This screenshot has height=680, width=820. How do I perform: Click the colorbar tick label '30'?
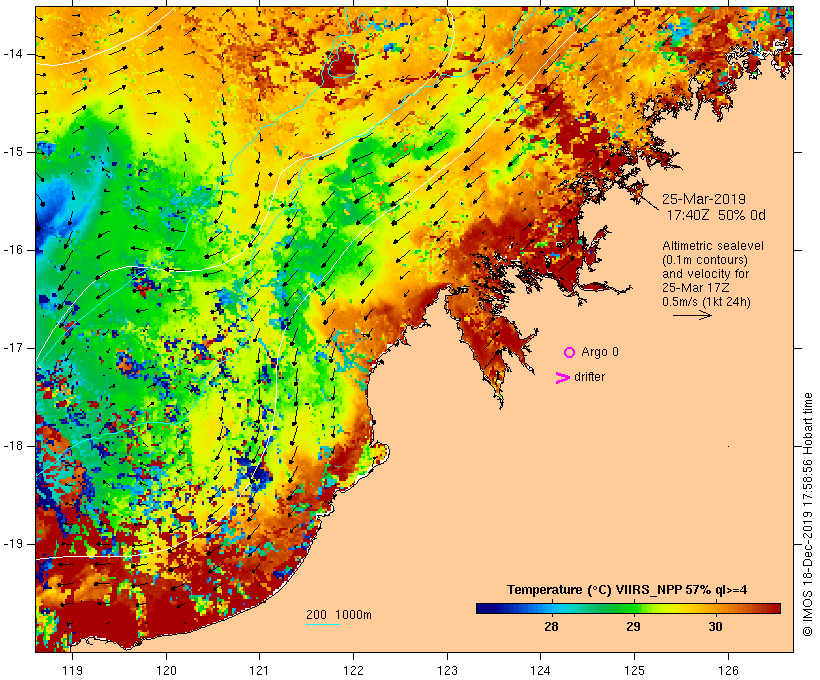click(x=715, y=627)
